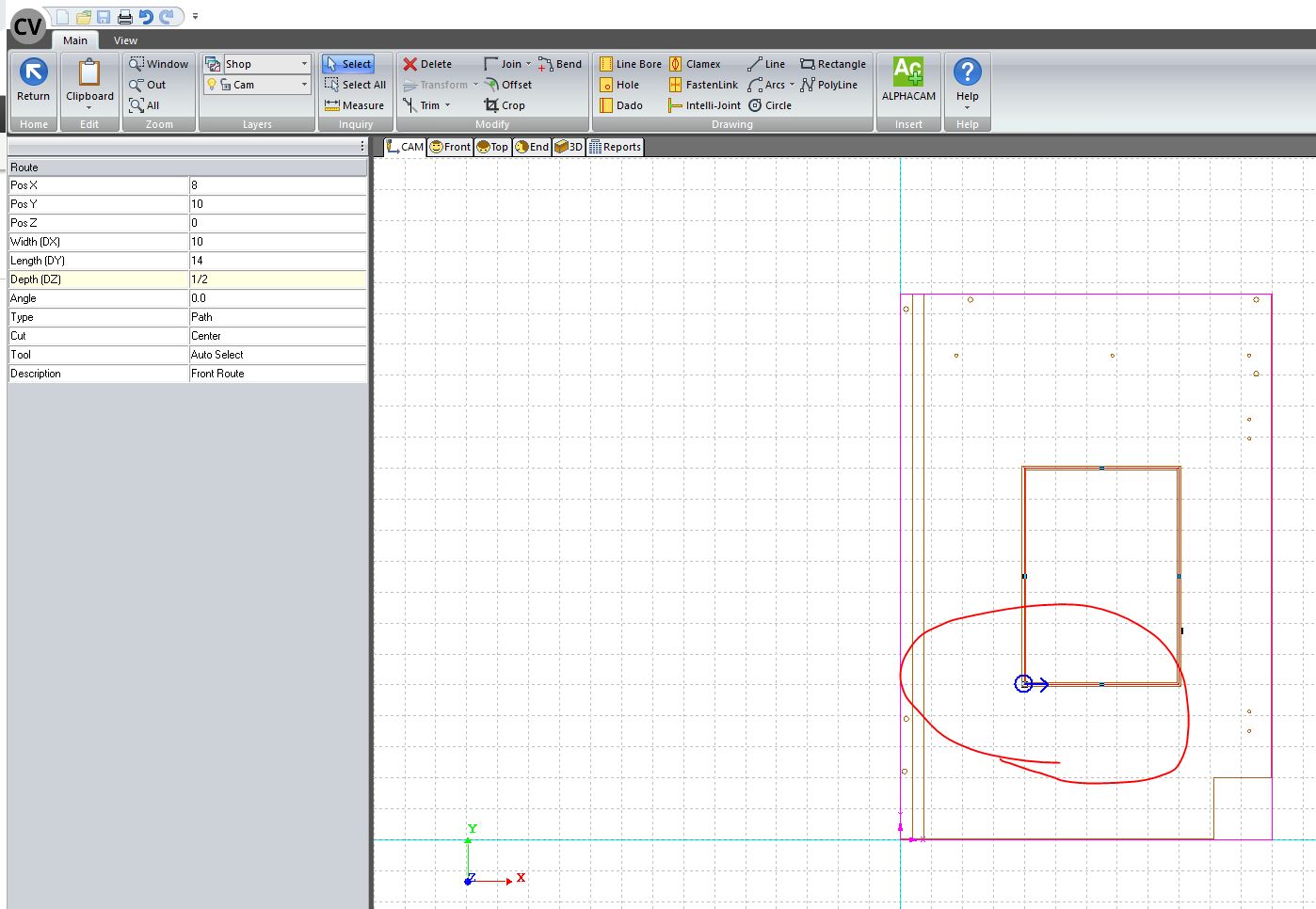Switch to the View ribbon tab
The image size is (1316, 909).
125,40
